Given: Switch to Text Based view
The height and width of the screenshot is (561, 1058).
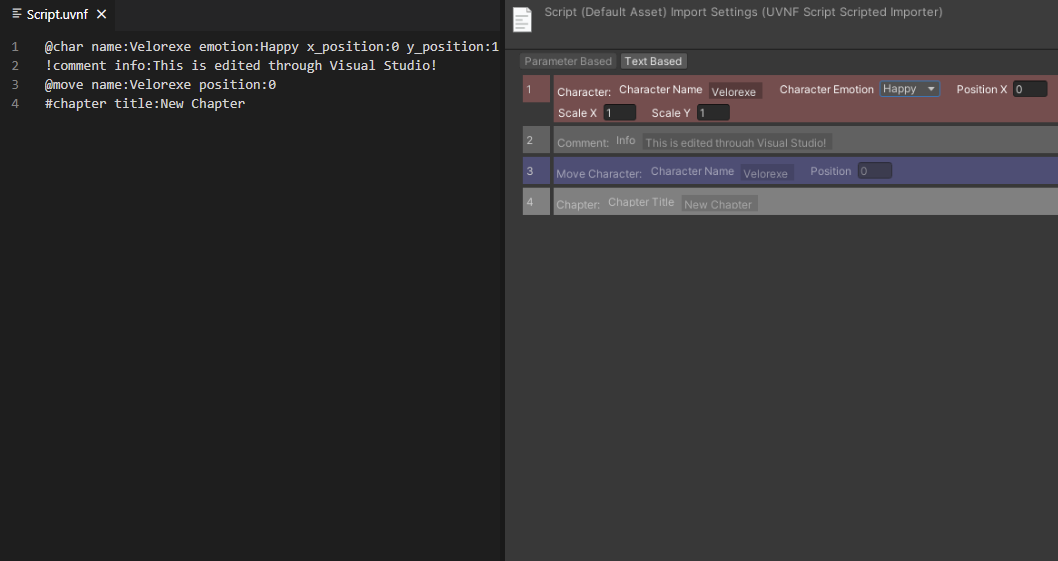Looking at the screenshot, I should click(653, 61).
